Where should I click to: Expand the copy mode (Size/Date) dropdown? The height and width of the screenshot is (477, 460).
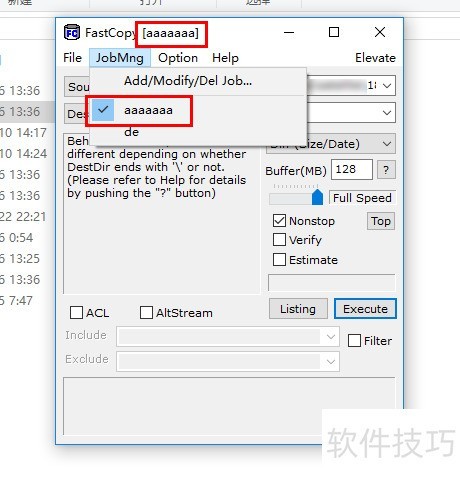pyautogui.click(x=387, y=144)
